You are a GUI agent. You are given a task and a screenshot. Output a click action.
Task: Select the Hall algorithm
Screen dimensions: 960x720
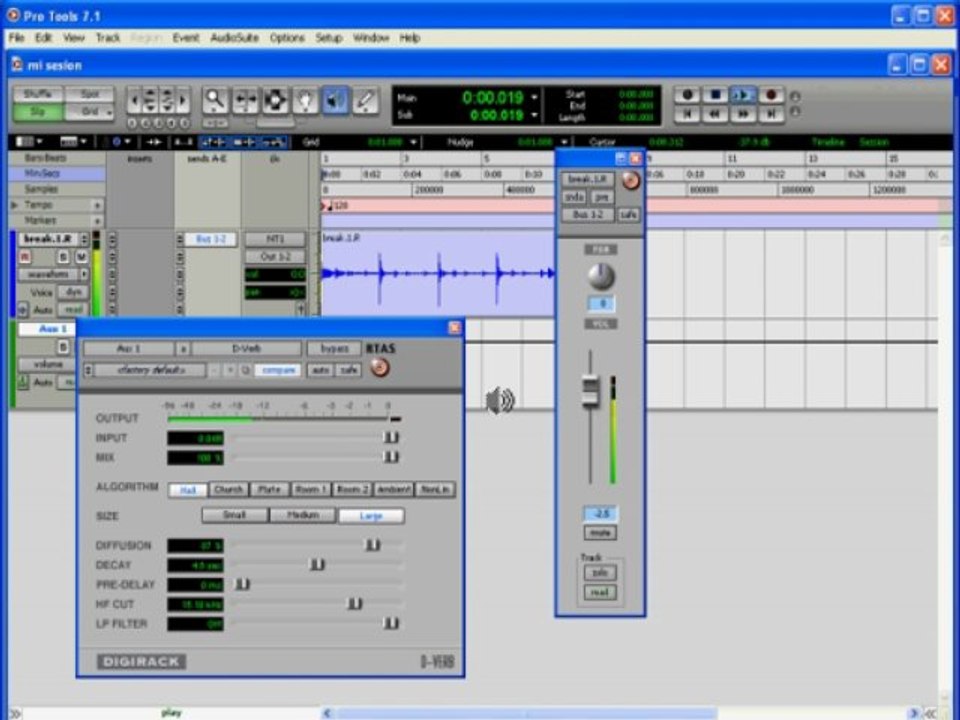click(x=187, y=490)
